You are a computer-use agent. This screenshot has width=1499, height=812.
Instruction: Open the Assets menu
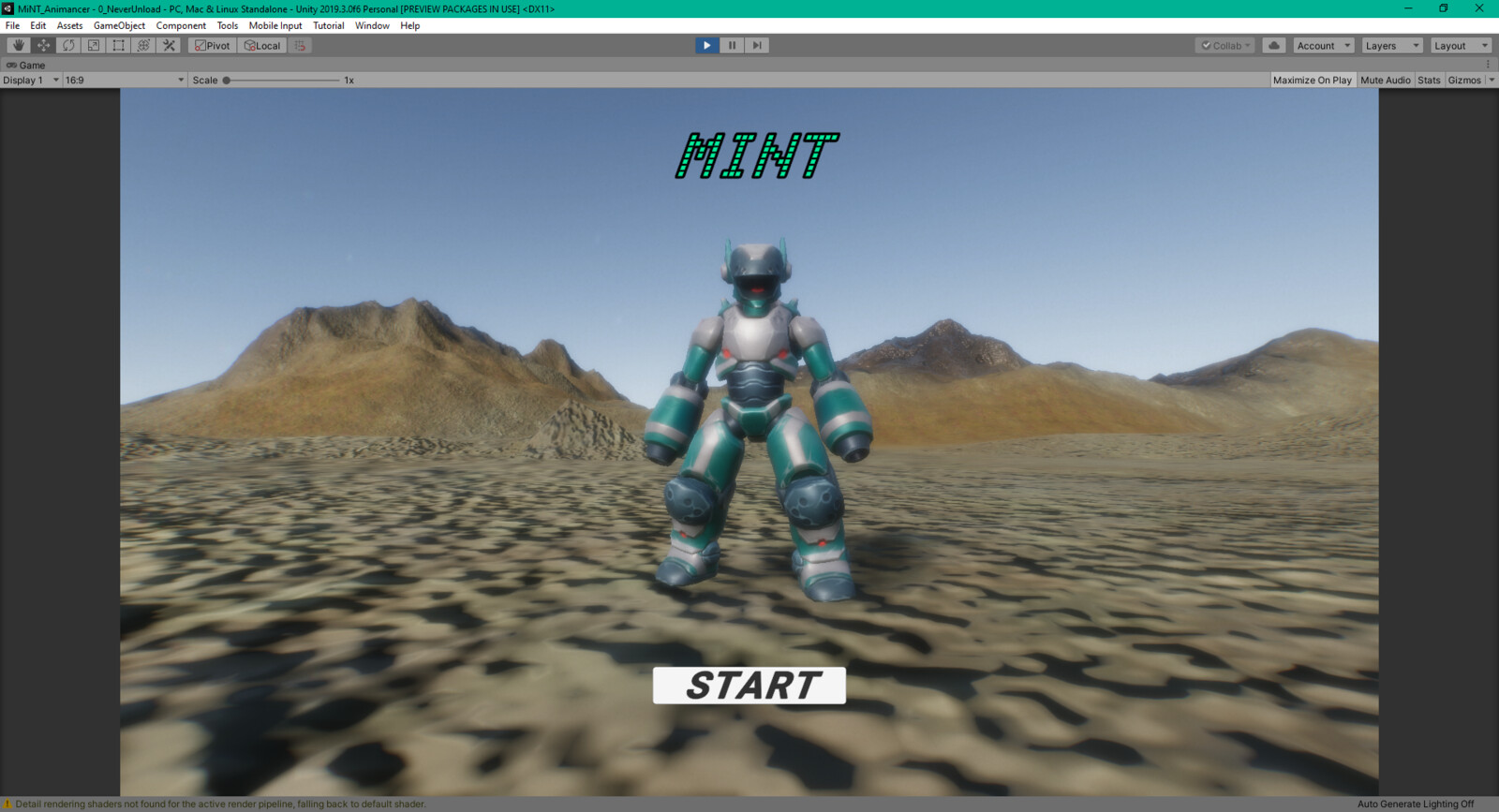pos(69,25)
